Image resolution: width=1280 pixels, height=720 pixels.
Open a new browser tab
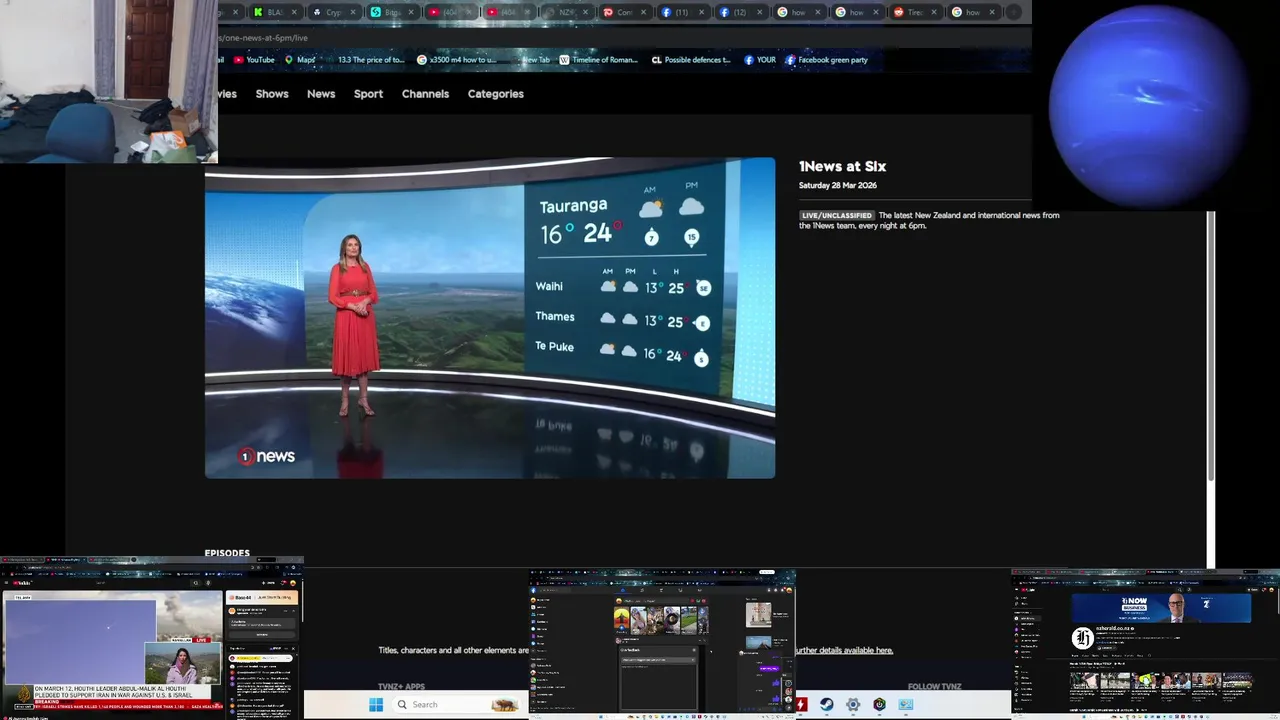pyautogui.click(x=1013, y=12)
